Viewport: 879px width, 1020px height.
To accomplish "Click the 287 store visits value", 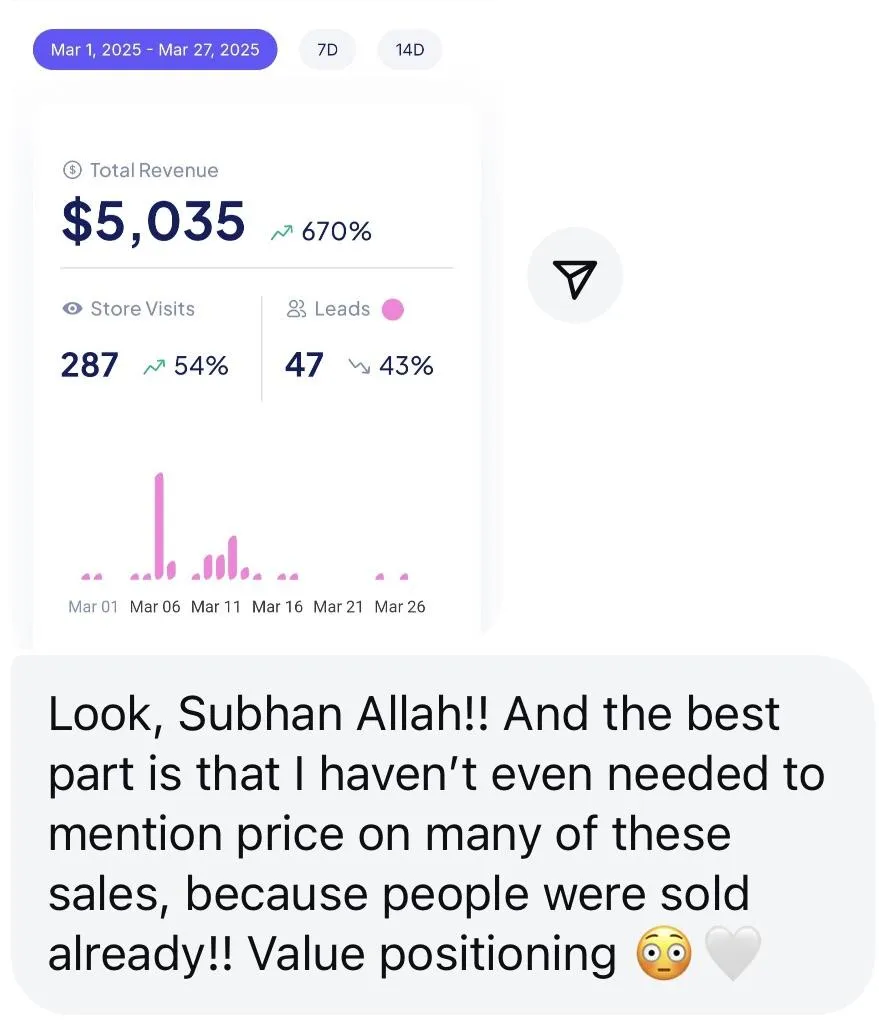I will point(90,365).
